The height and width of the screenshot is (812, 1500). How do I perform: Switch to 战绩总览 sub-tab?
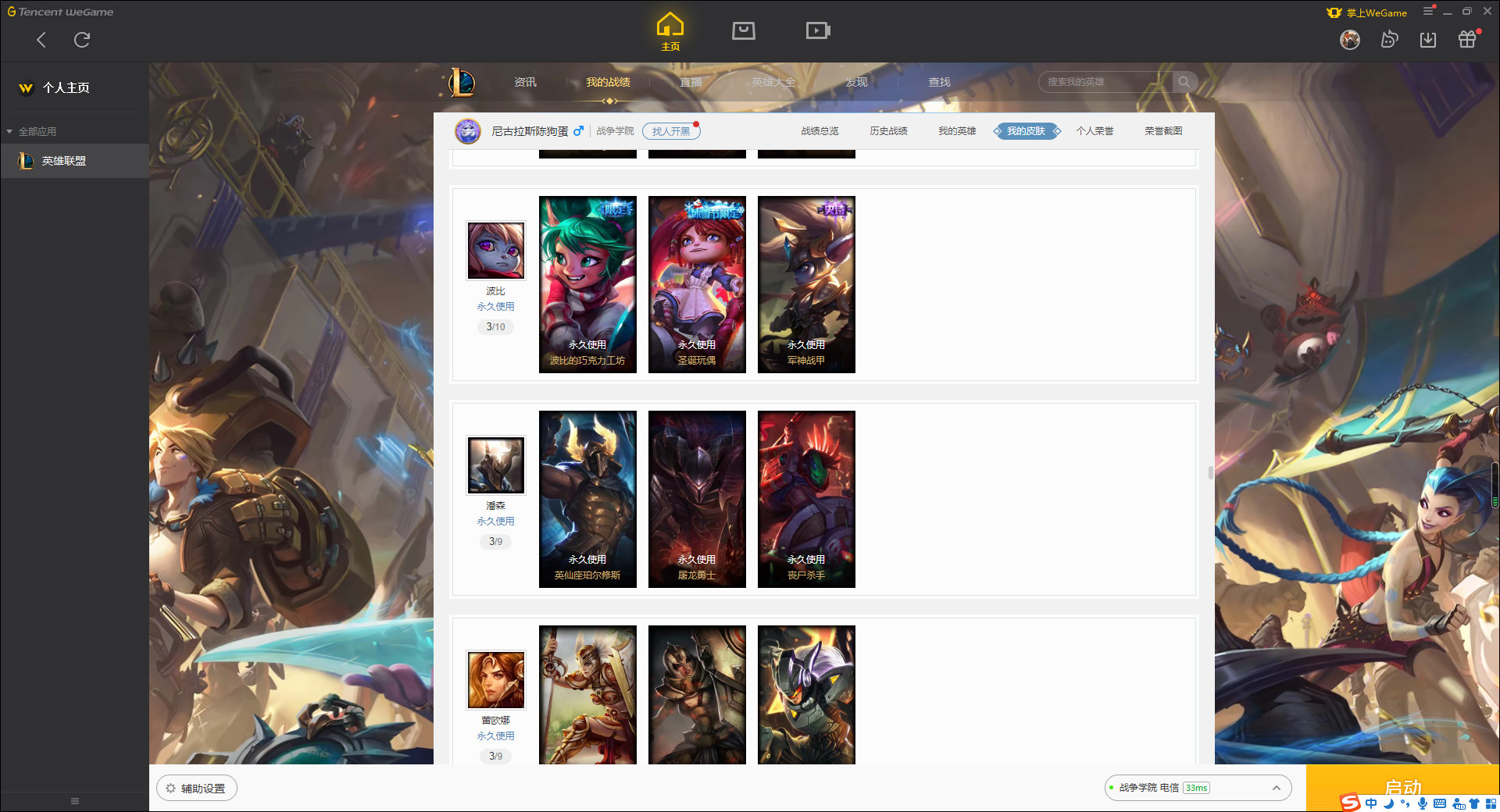pyautogui.click(x=820, y=131)
